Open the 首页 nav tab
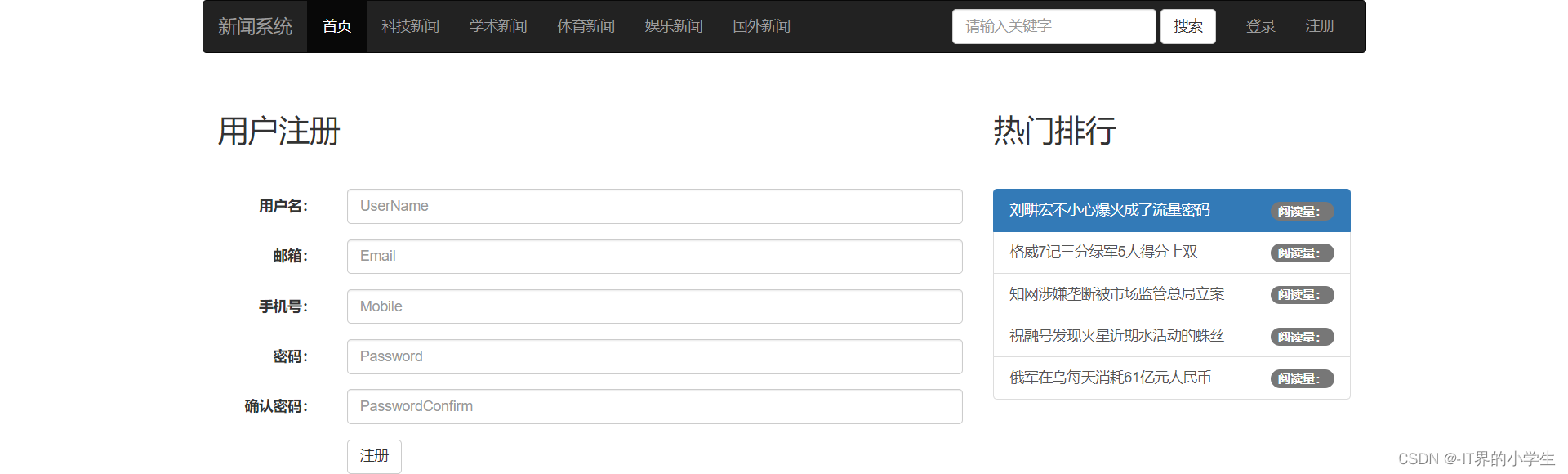1568x474 pixels. coord(336,27)
